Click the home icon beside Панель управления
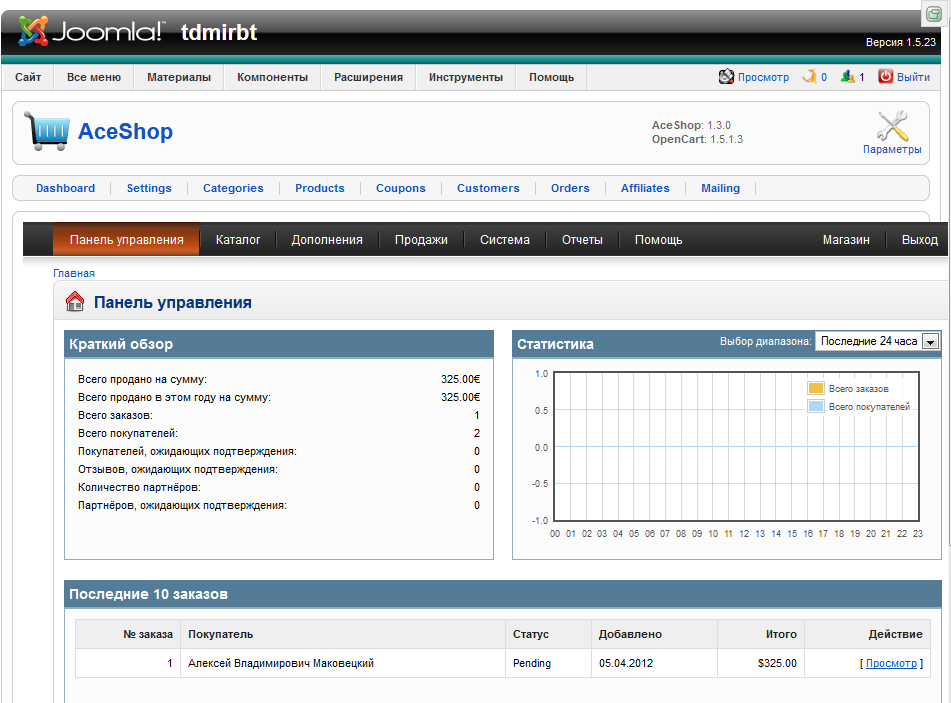 pos(75,301)
